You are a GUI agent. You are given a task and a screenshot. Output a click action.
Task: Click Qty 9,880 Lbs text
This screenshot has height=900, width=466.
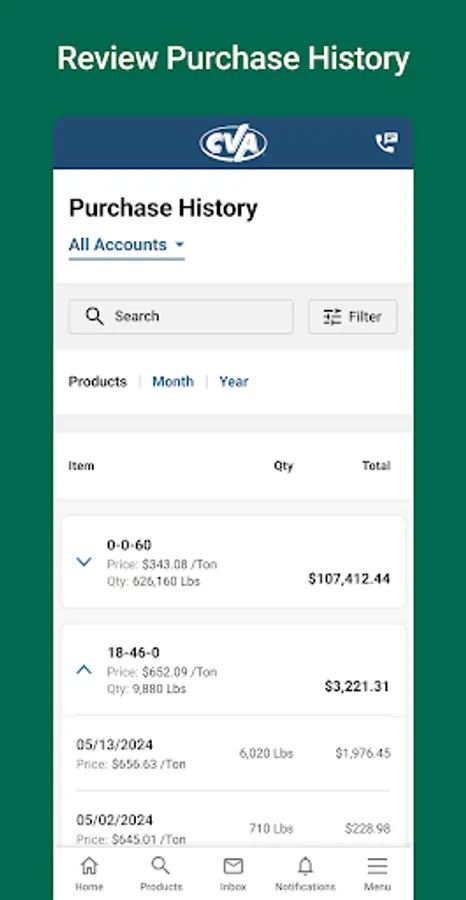(146, 689)
